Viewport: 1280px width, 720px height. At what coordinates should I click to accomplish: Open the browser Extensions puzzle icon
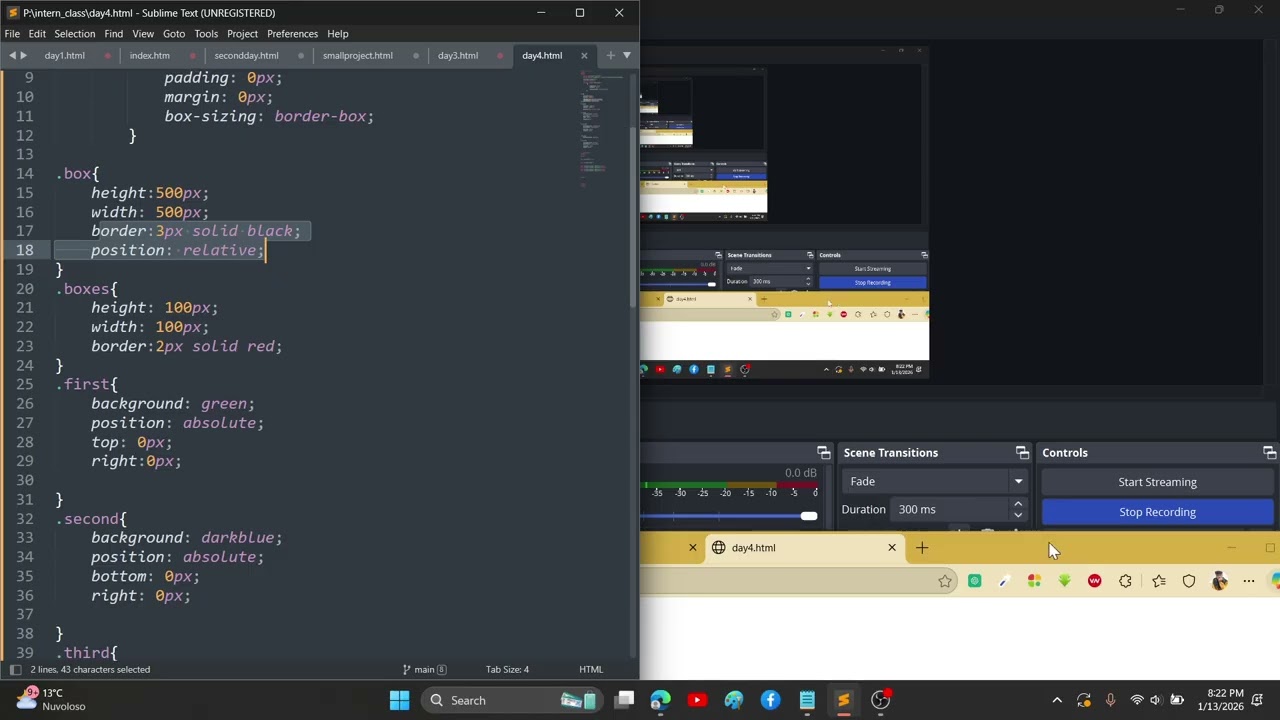pos(1125,581)
